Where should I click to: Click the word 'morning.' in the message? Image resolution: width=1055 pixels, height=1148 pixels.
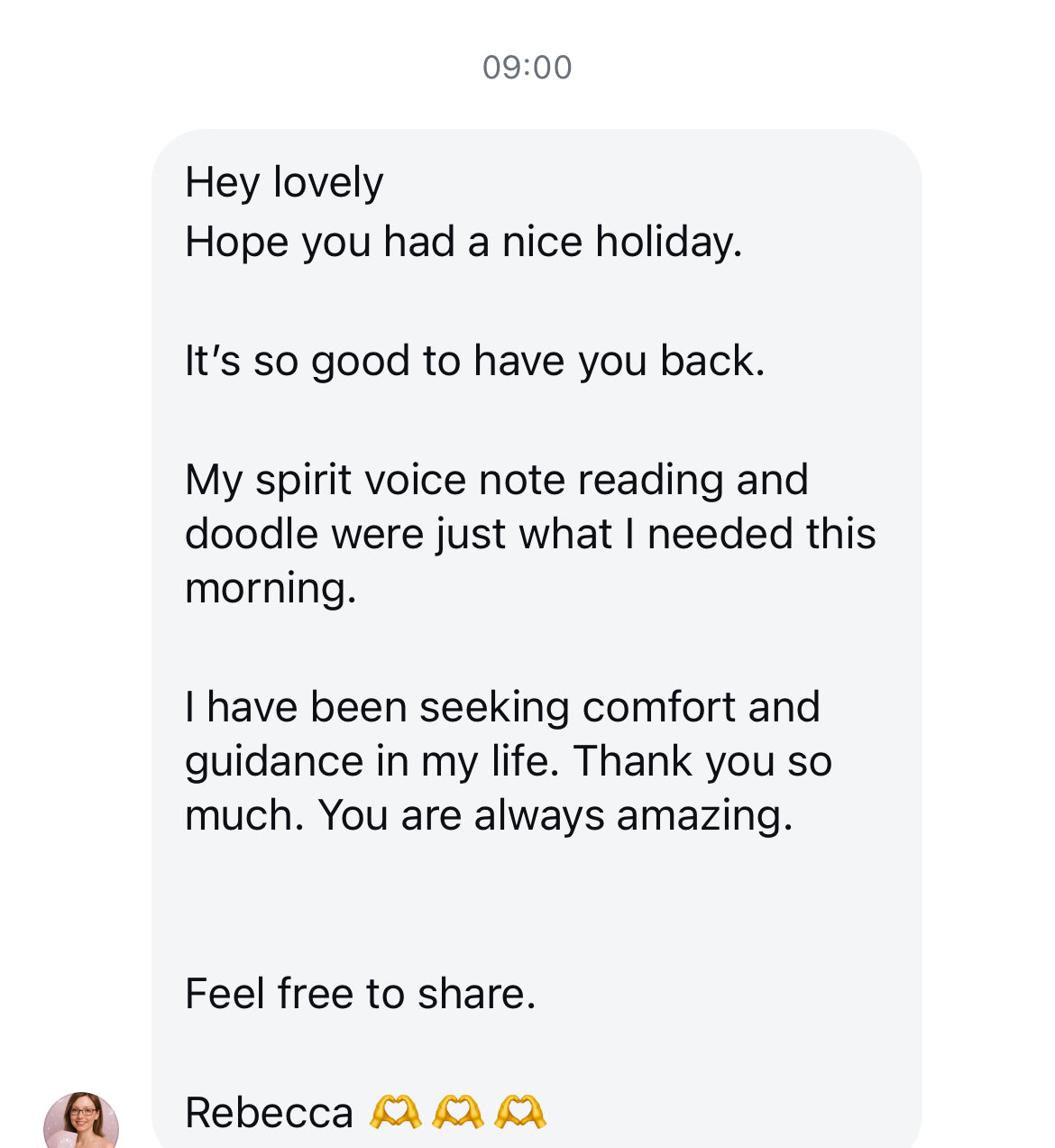pyautogui.click(x=271, y=588)
